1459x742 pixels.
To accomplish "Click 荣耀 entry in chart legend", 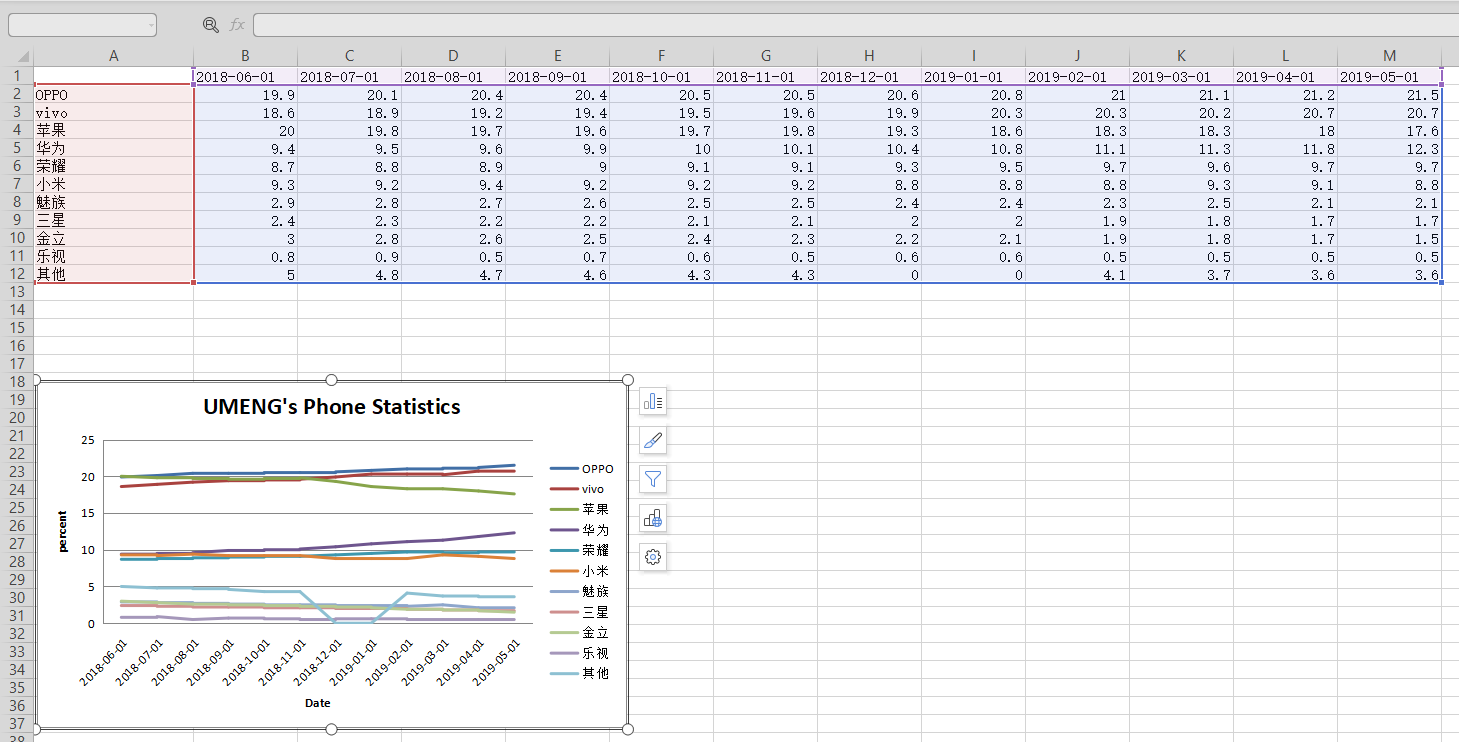I will point(580,550).
